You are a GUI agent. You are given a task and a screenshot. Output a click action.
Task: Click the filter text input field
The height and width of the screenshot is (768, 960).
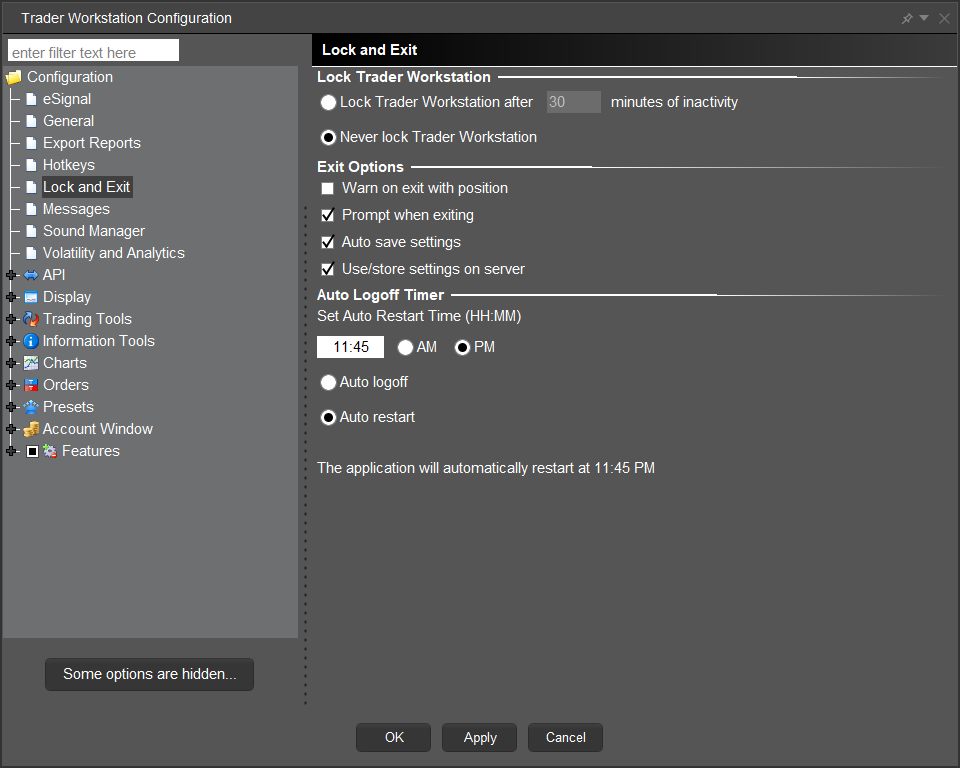pyautogui.click(x=93, y=52)
